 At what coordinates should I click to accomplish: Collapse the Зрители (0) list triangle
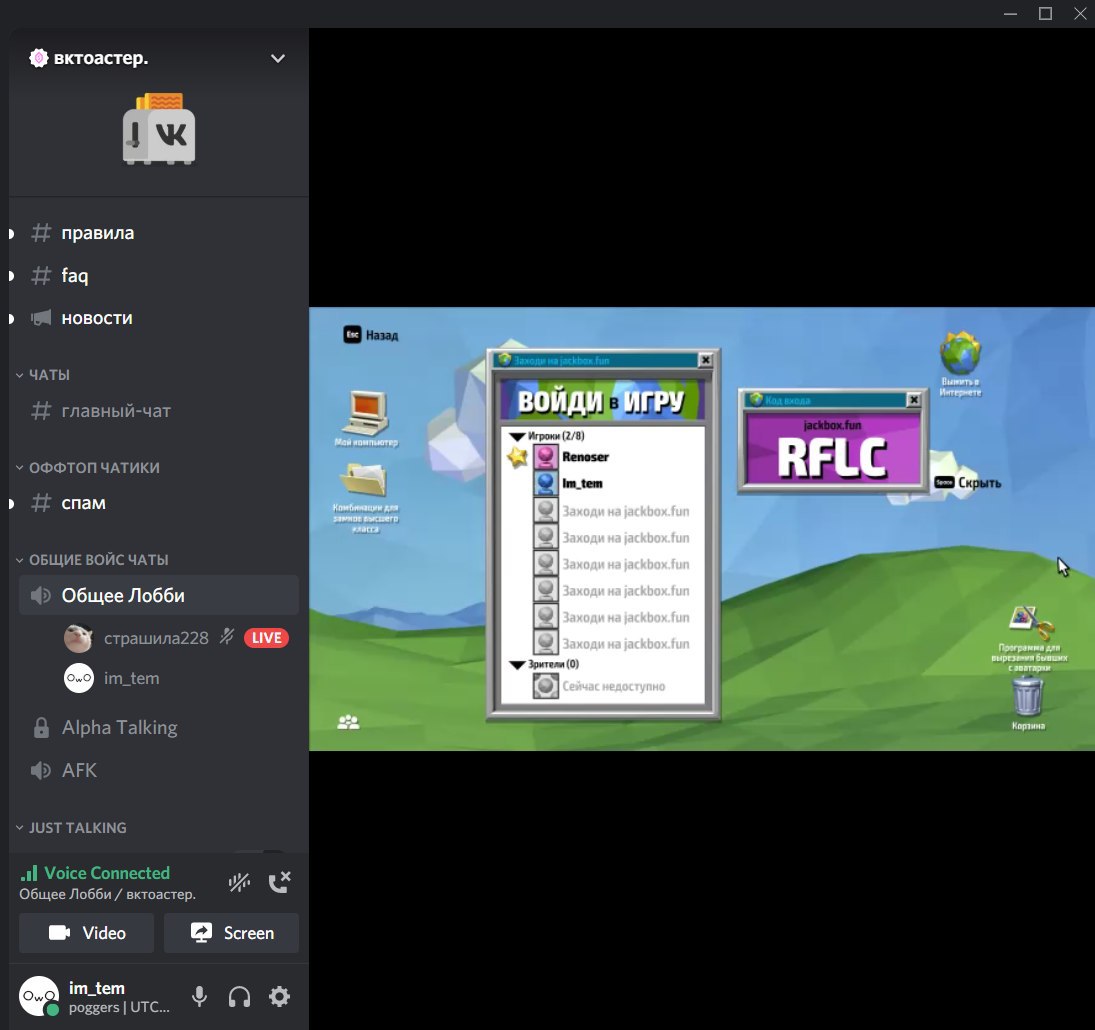pyautogui.click(x=517, y=665)
